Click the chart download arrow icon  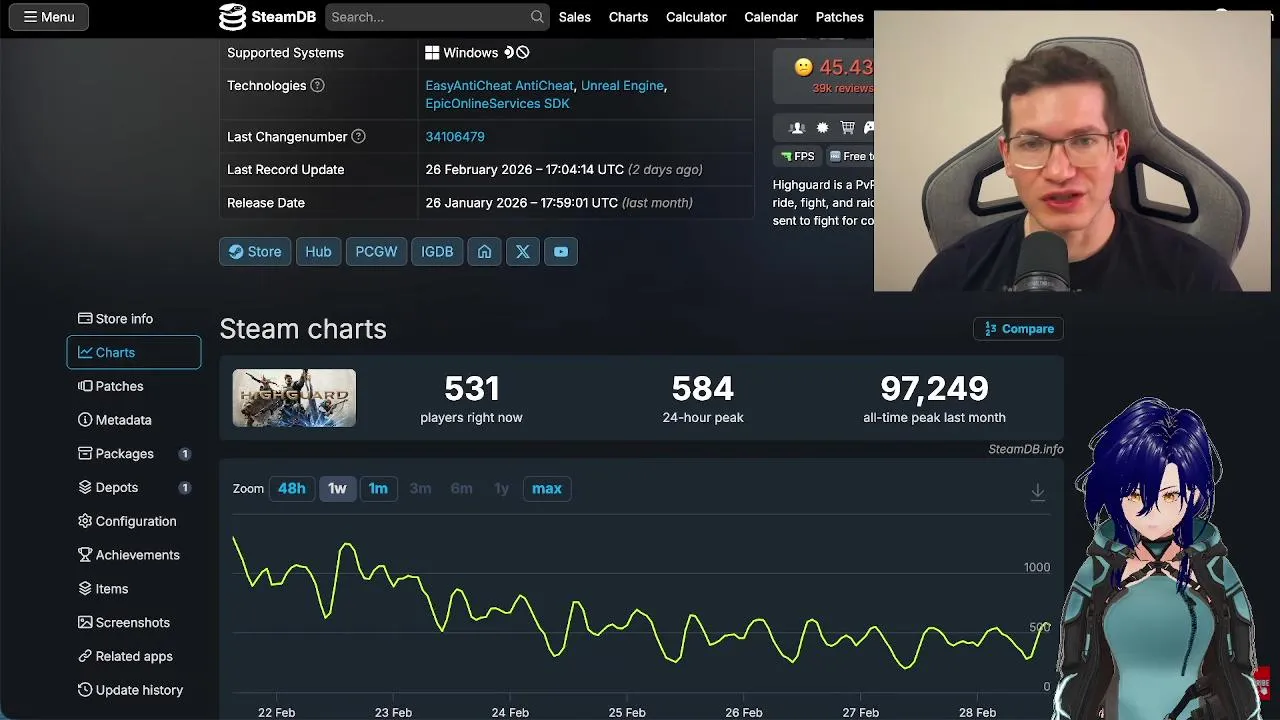(1038, 492)
